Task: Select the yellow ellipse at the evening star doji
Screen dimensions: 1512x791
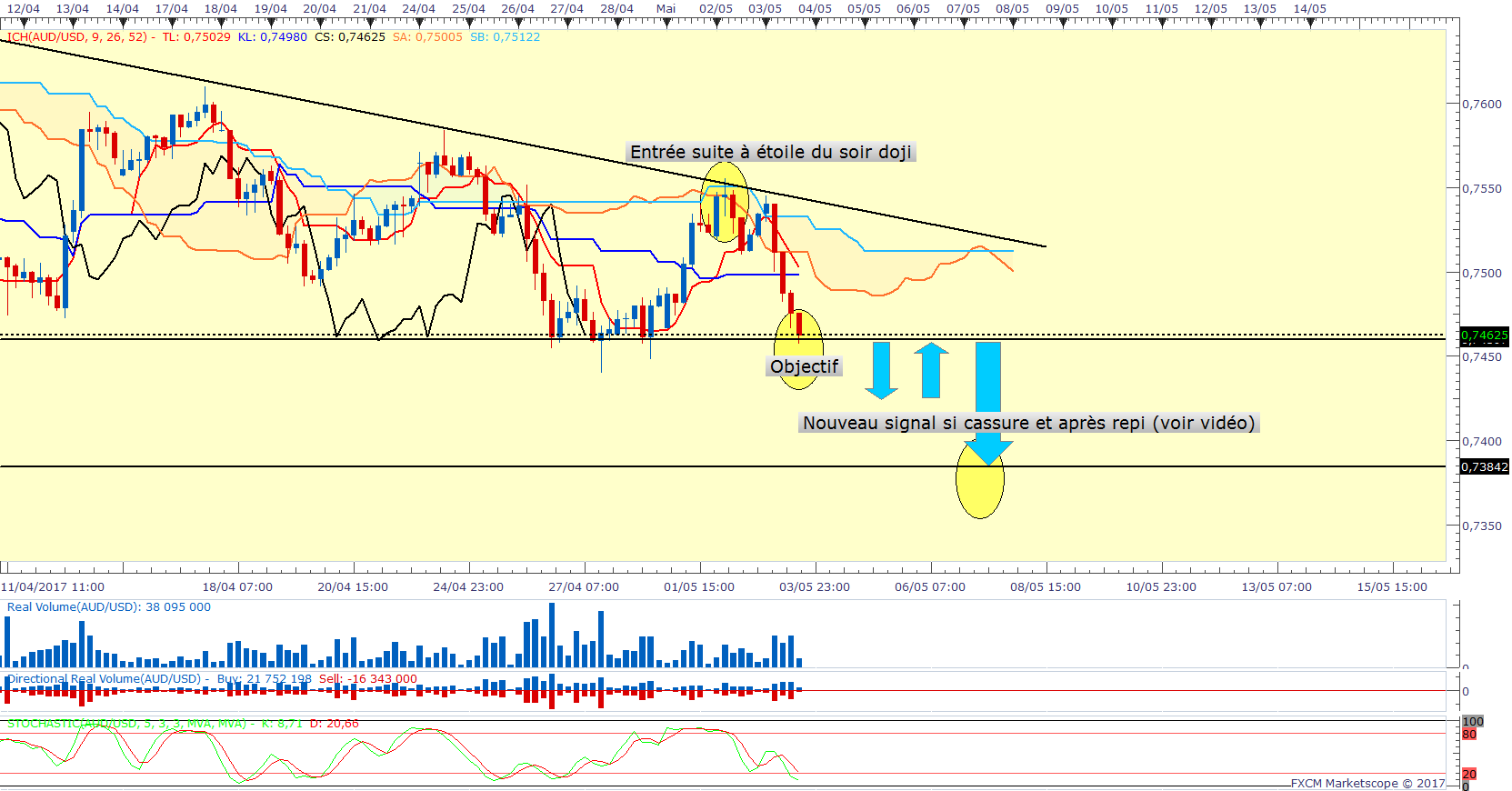Action: tap(725, 202)
